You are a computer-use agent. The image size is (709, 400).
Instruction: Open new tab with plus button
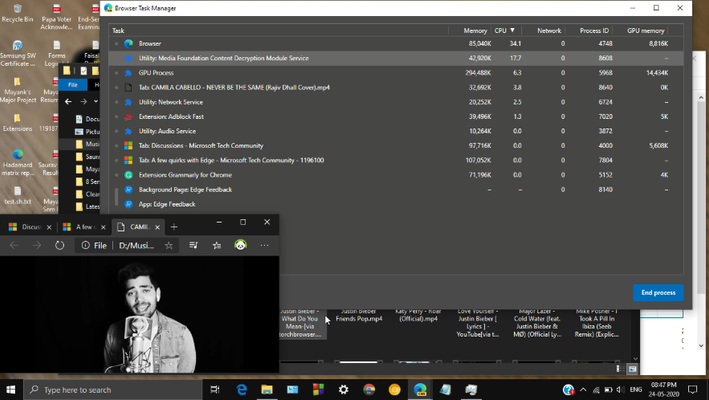(174, 227)
